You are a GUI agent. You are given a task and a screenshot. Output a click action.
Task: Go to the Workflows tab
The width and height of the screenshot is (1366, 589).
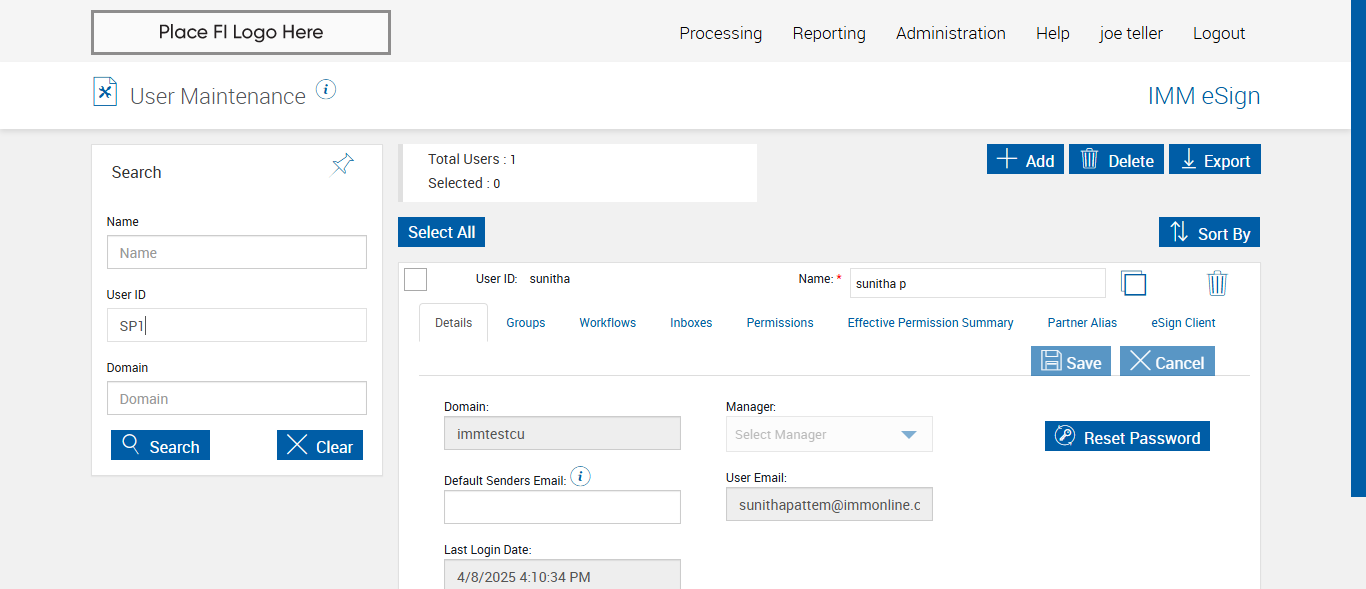(607, 323)
